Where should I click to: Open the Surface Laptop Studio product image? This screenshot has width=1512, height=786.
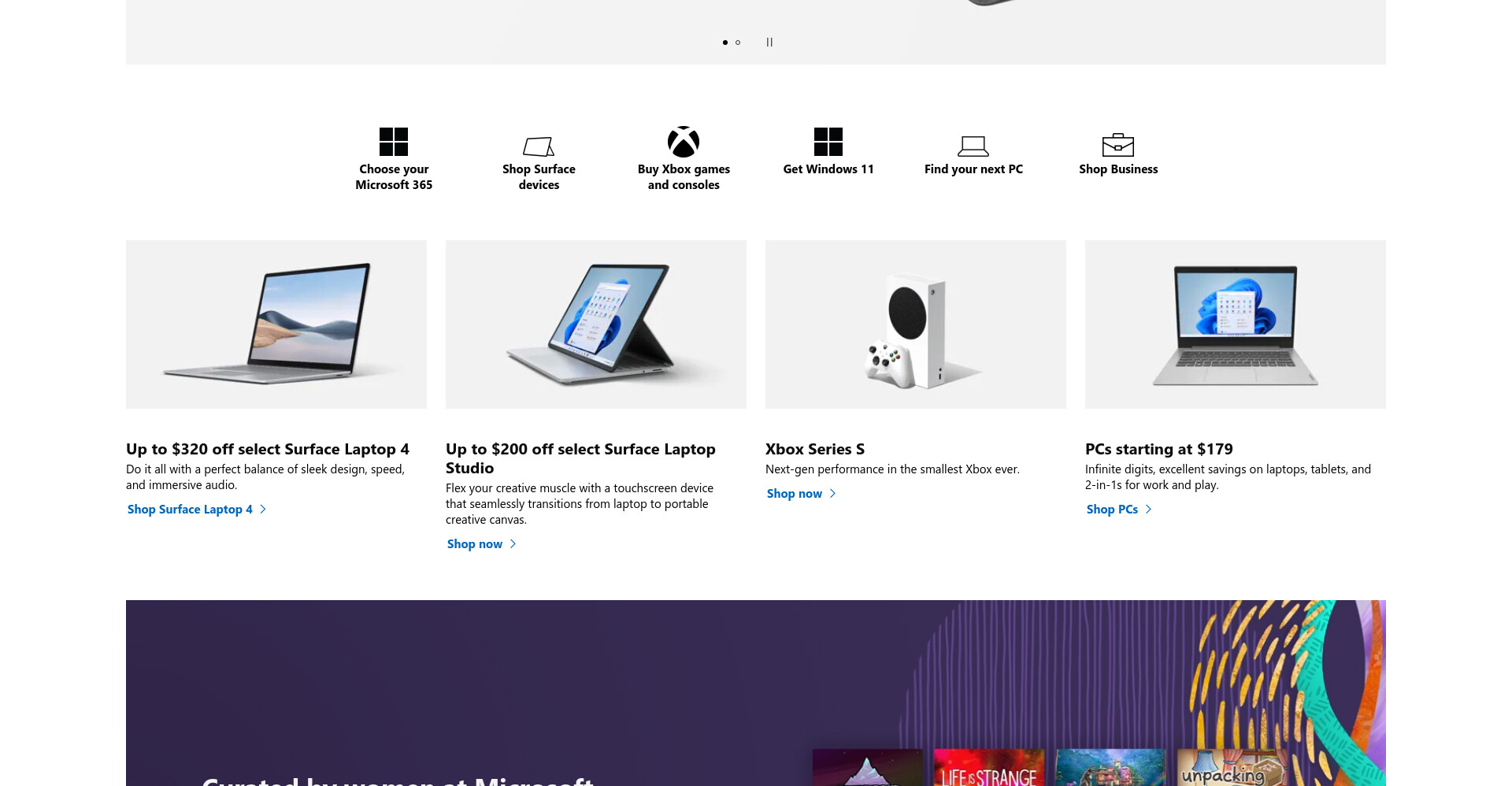click(596, 324)
